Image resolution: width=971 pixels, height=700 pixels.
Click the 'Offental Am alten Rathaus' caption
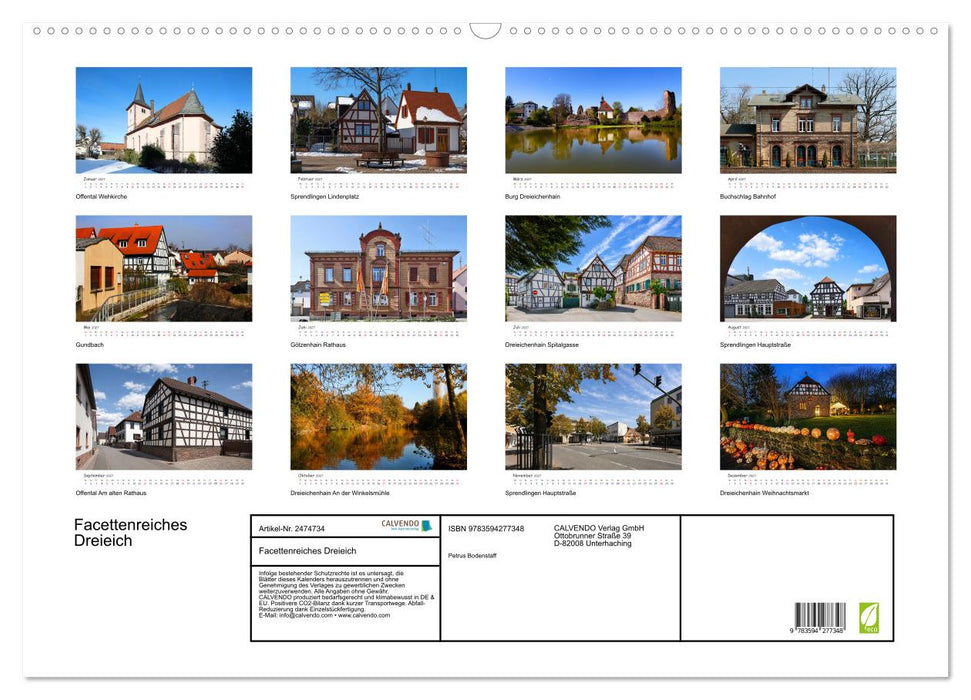[111, 493]
